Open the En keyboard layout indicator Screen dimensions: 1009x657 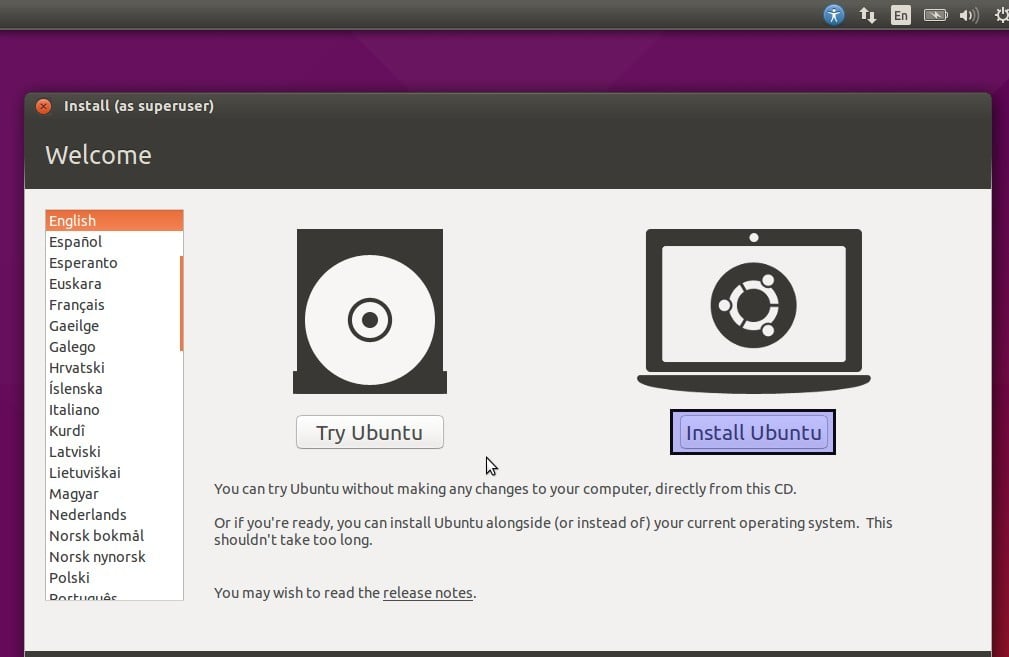[900, 15]
